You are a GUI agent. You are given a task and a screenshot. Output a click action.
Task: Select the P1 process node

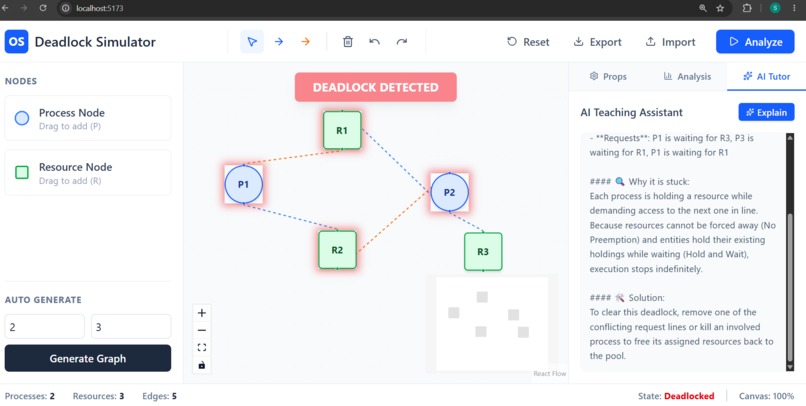point(244,184)
